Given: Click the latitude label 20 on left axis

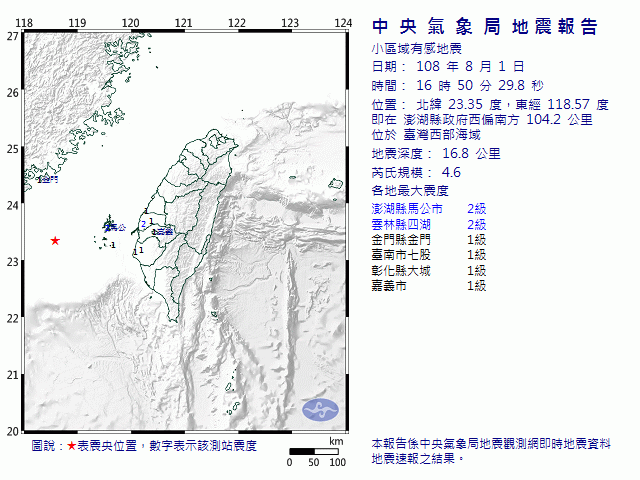Looking at the screenshot, I should (x=13, y=431).
